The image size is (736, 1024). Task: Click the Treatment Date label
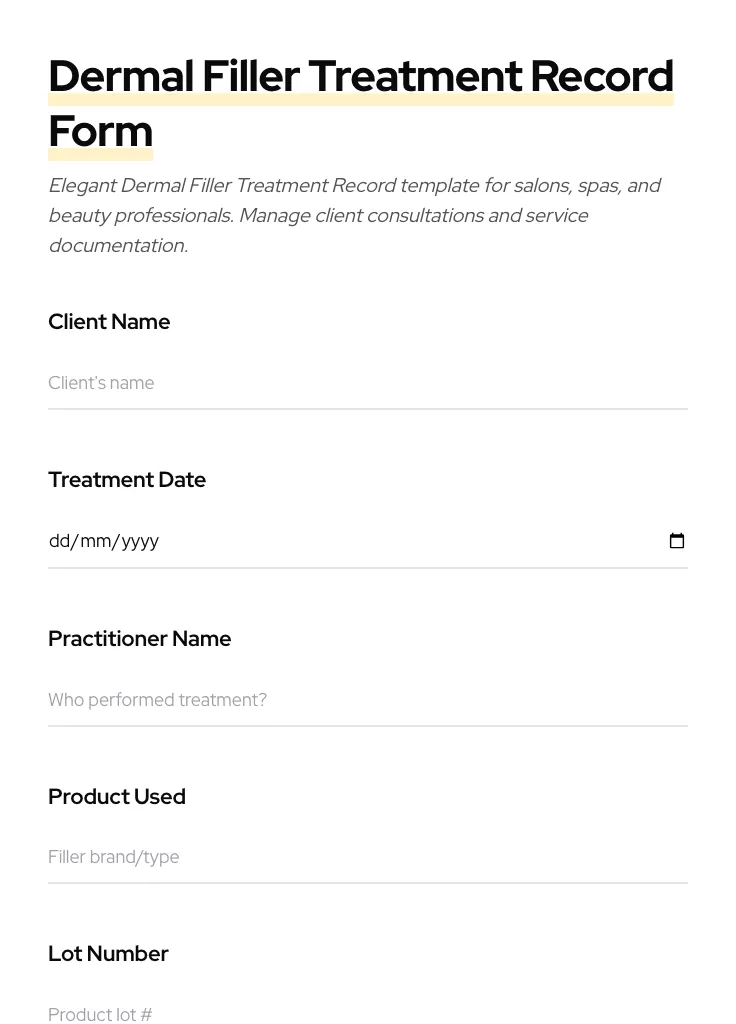(x=127, y=479)
